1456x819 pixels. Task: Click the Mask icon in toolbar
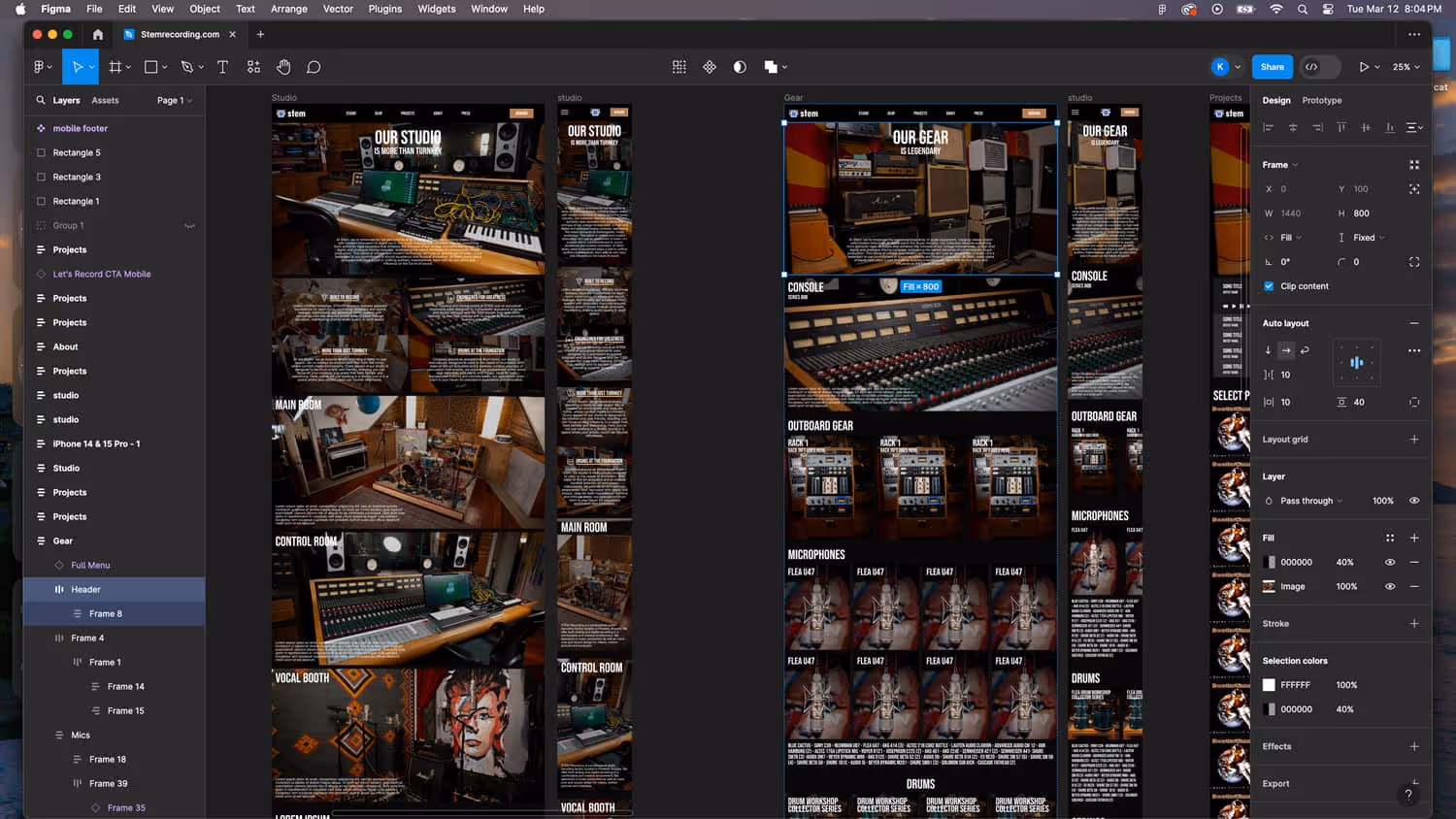(x=740, y=67)
